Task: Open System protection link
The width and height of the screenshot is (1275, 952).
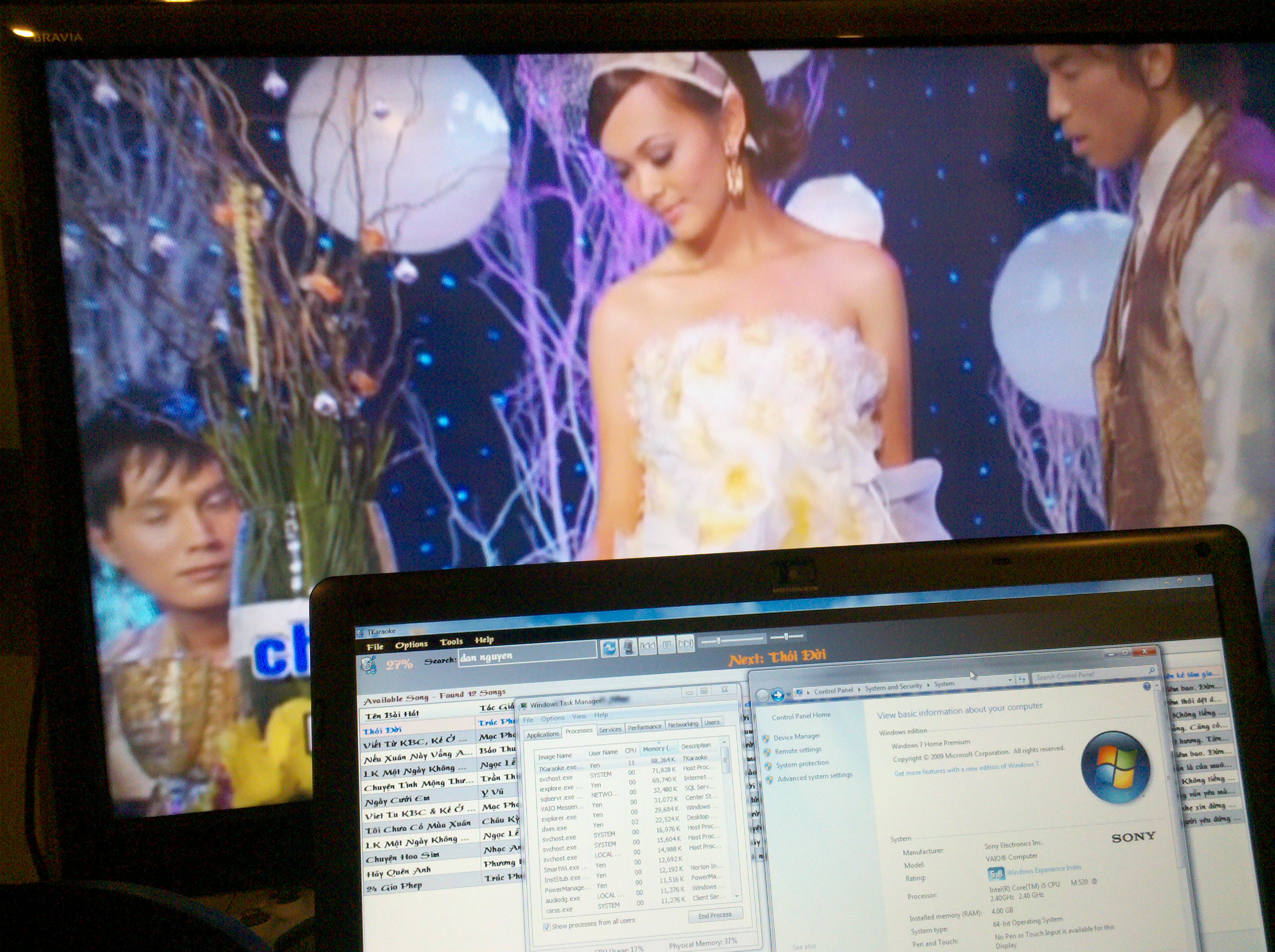Action: point(802,764)
